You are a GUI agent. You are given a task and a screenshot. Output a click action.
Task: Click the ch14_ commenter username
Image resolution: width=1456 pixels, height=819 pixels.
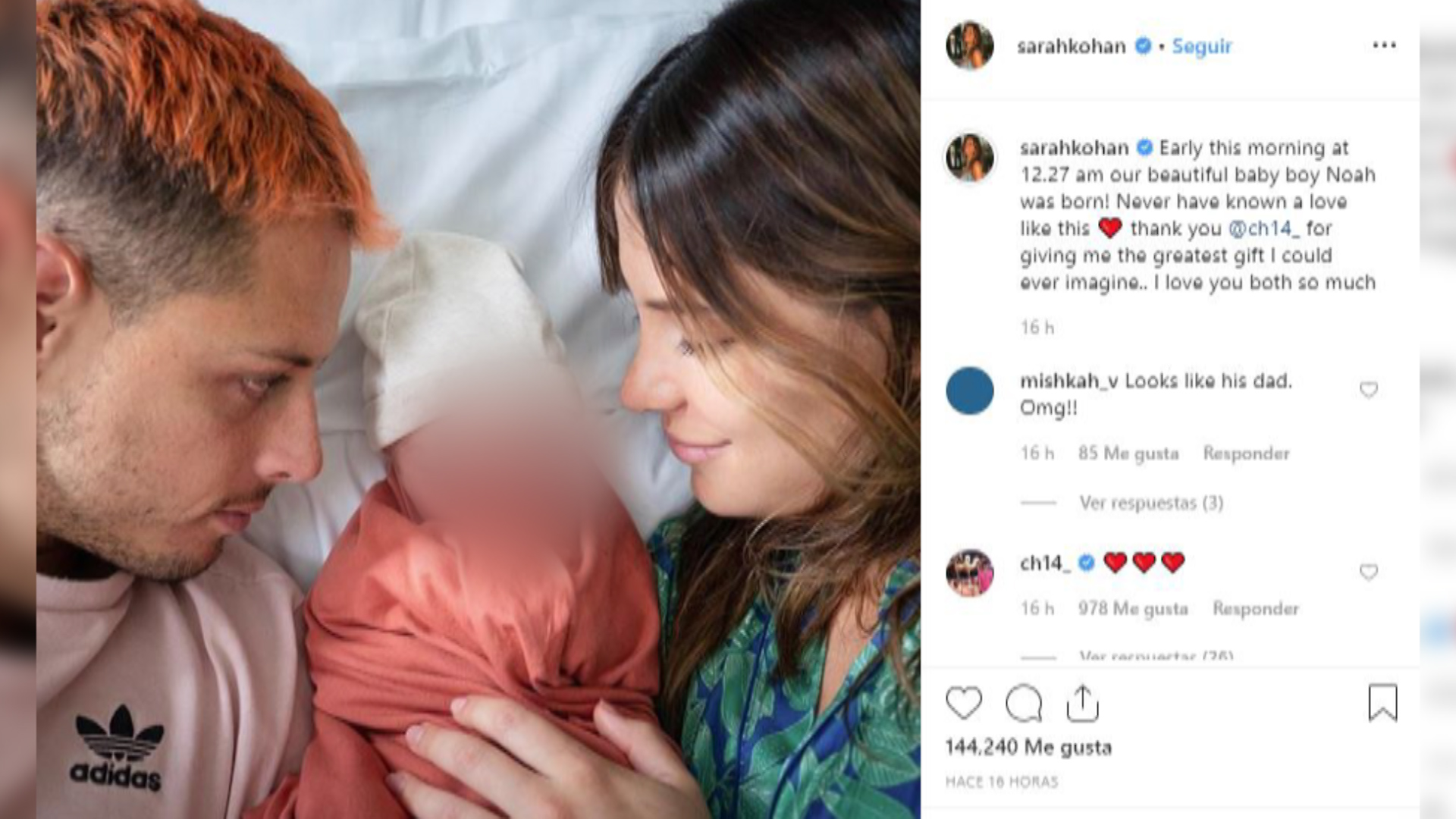point(1045,563)
